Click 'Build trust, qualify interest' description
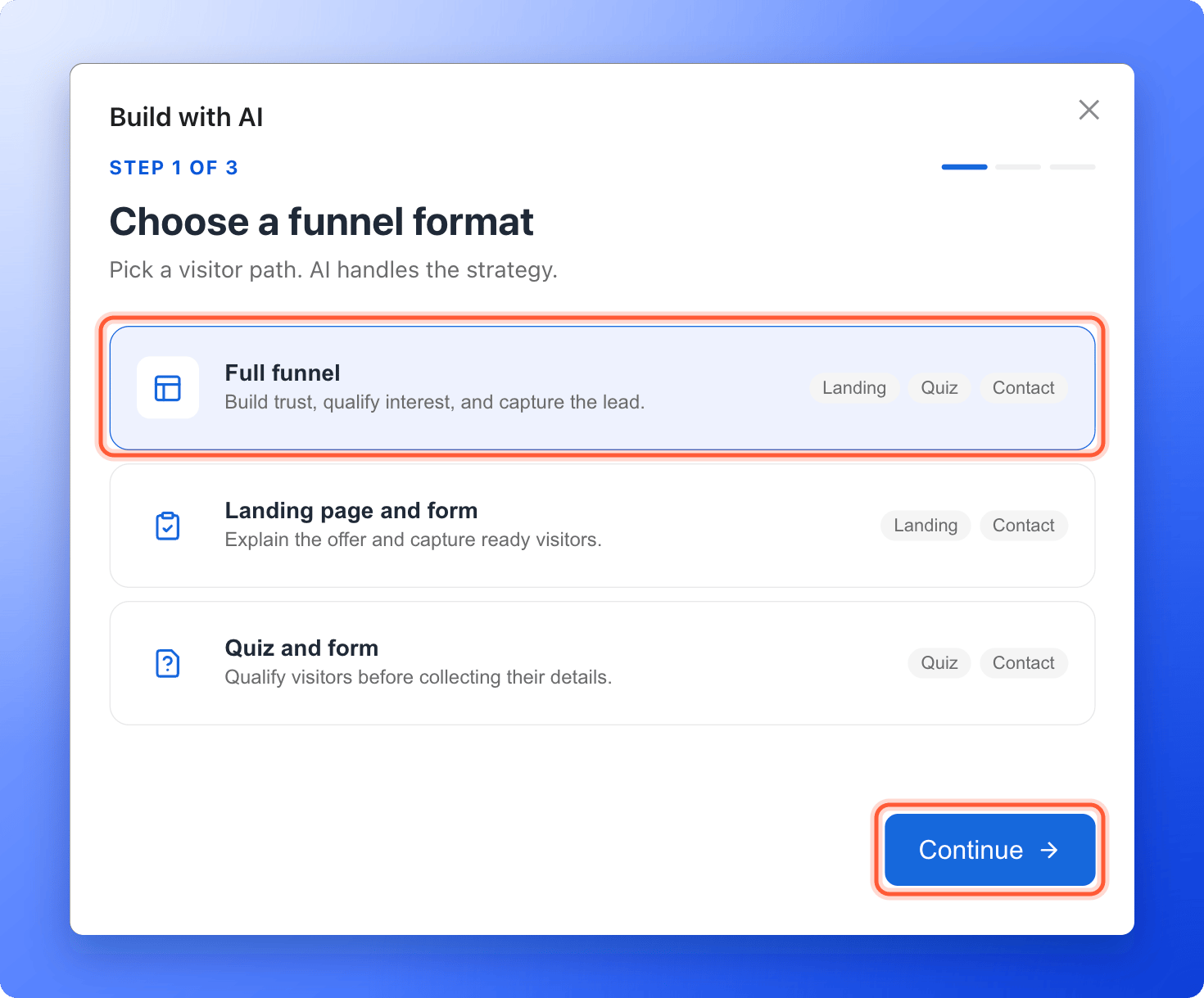Image resolution: width=1204 pixels, height=998 pixels. click(x=435, y=402)
